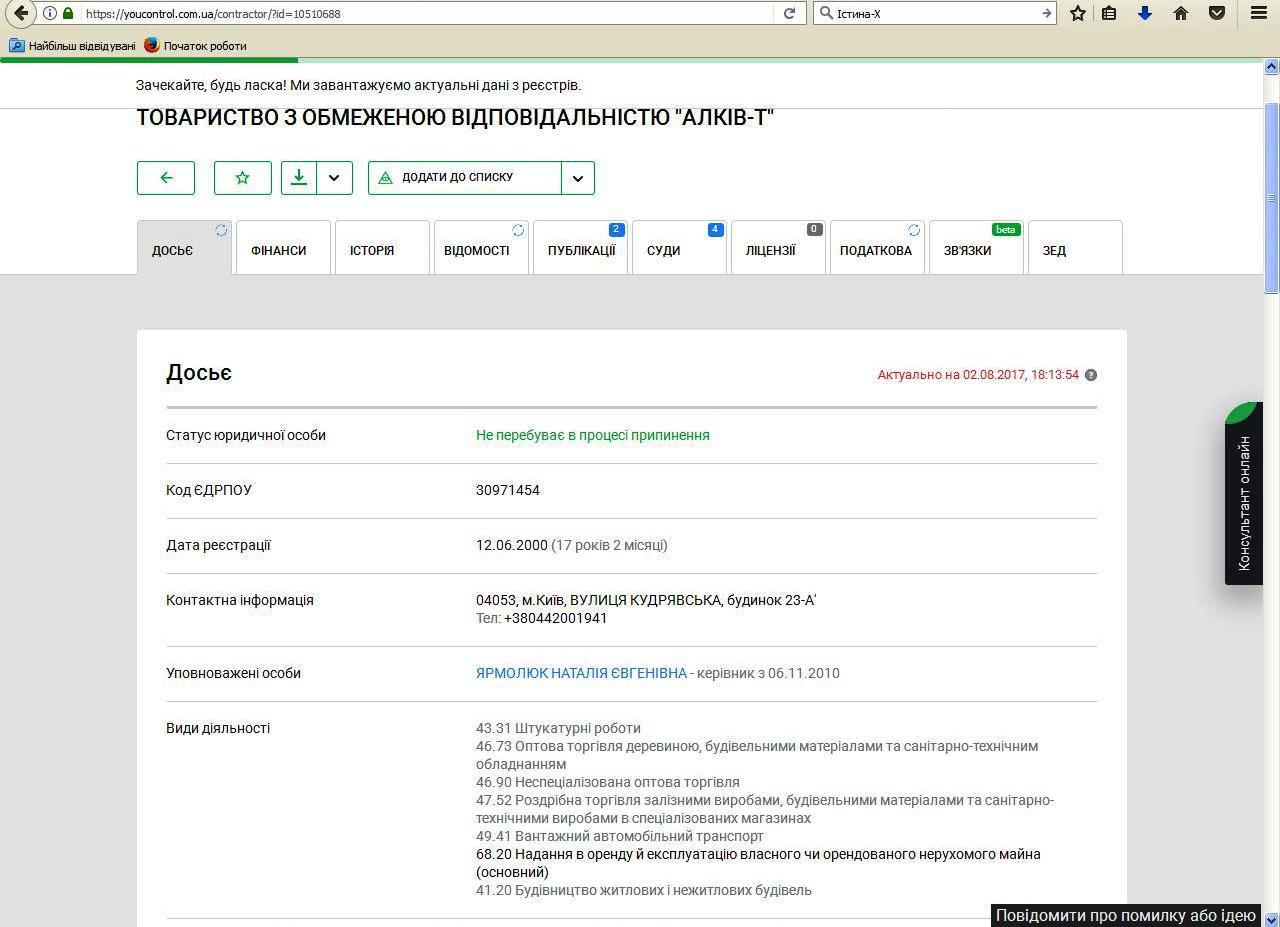Click the green back arrow button
Image resolution: width=1280 pixels, height=927 pixels.
[166, 178]
